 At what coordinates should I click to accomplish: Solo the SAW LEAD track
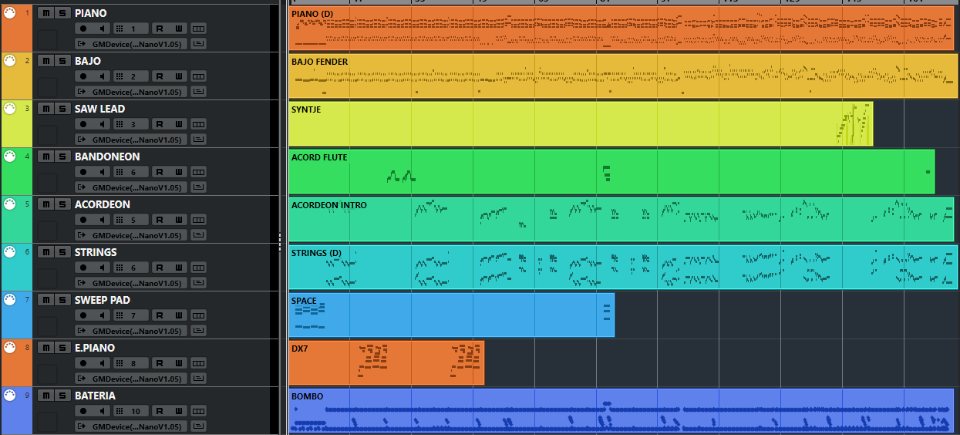(x=62, y=108)
